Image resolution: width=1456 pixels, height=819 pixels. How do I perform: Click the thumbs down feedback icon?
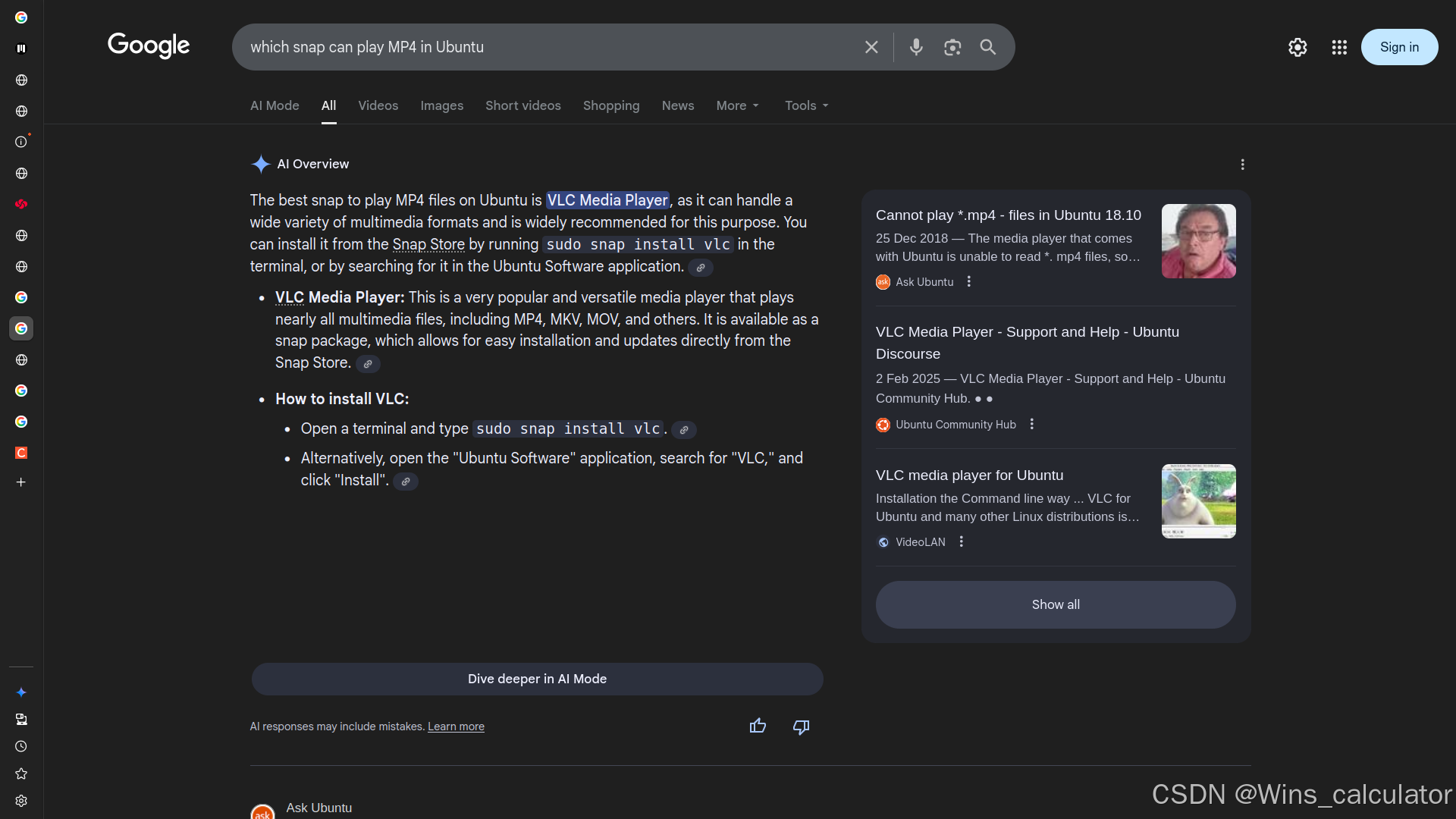(x=801, y=726)
